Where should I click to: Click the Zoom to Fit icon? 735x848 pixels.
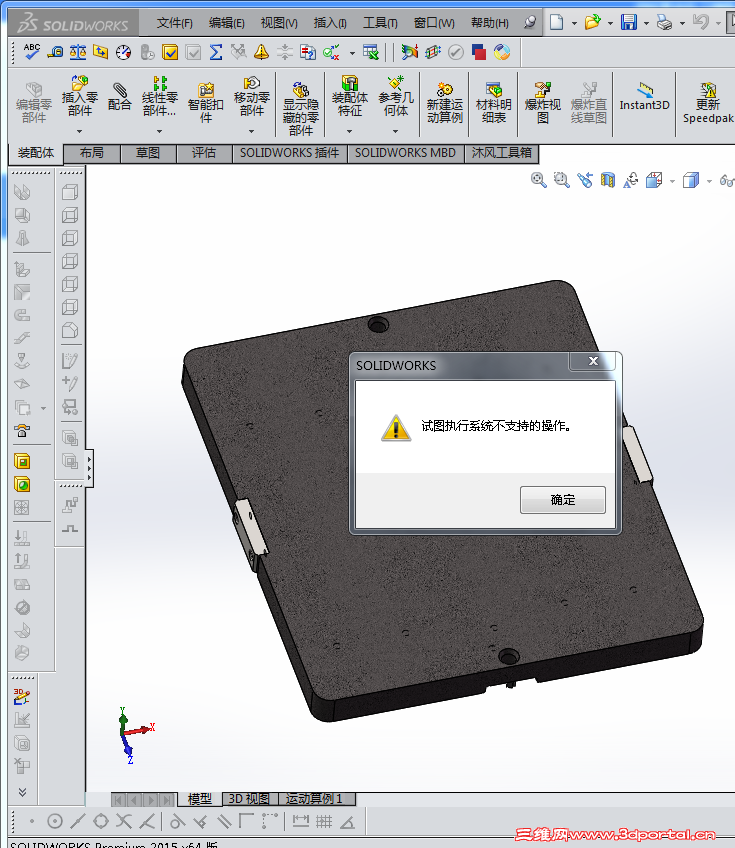(x=538, y=180)
